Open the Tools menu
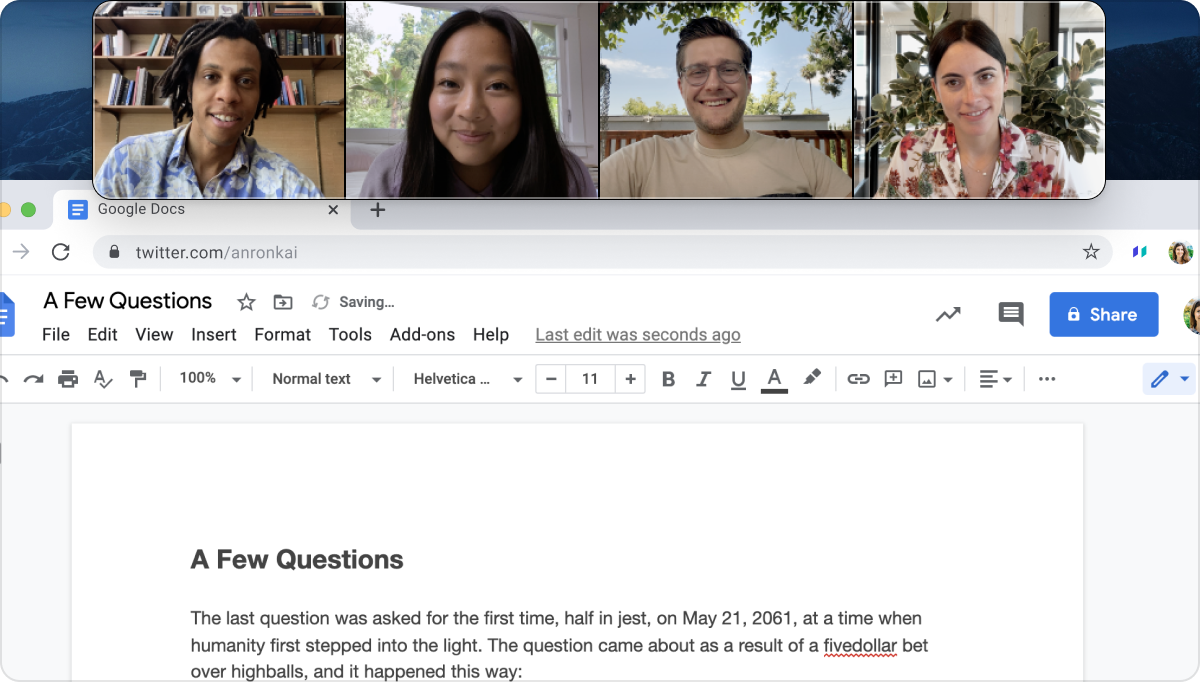 tap(350, 335)
